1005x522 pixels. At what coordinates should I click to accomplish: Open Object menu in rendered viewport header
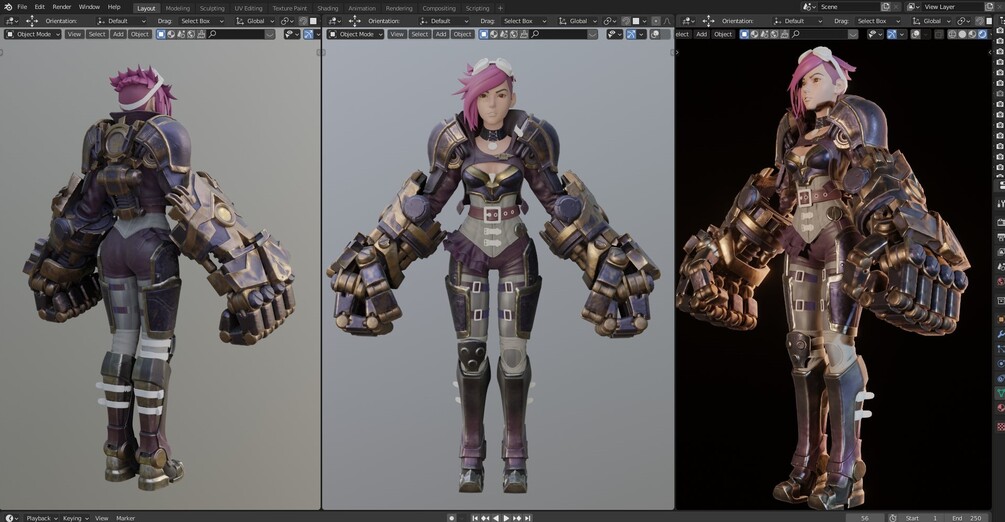pyautogui.click(x=723, y=34)
